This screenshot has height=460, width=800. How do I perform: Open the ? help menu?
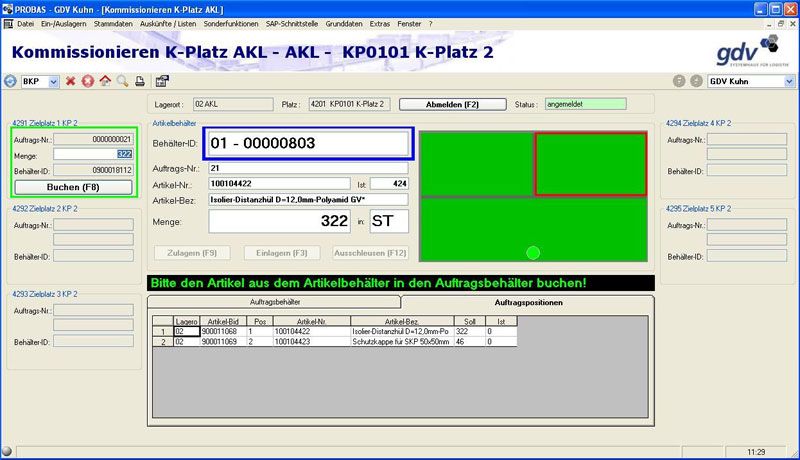pos(430,24)
